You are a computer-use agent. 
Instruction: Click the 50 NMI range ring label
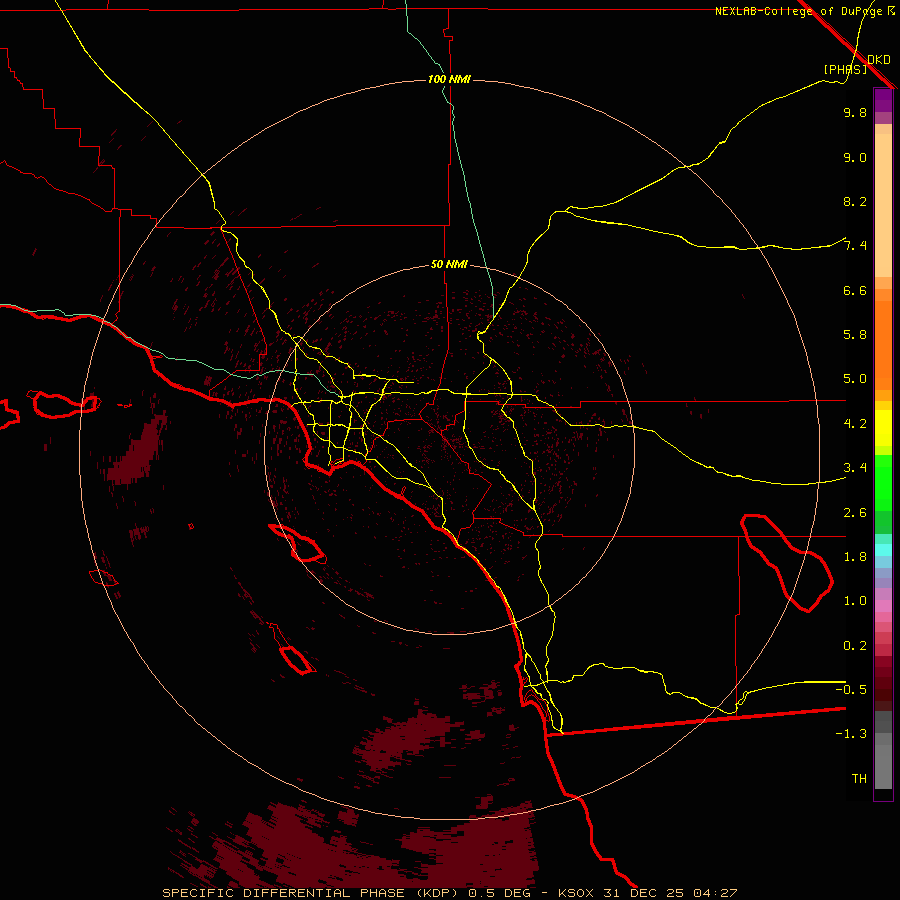[449, 264]
